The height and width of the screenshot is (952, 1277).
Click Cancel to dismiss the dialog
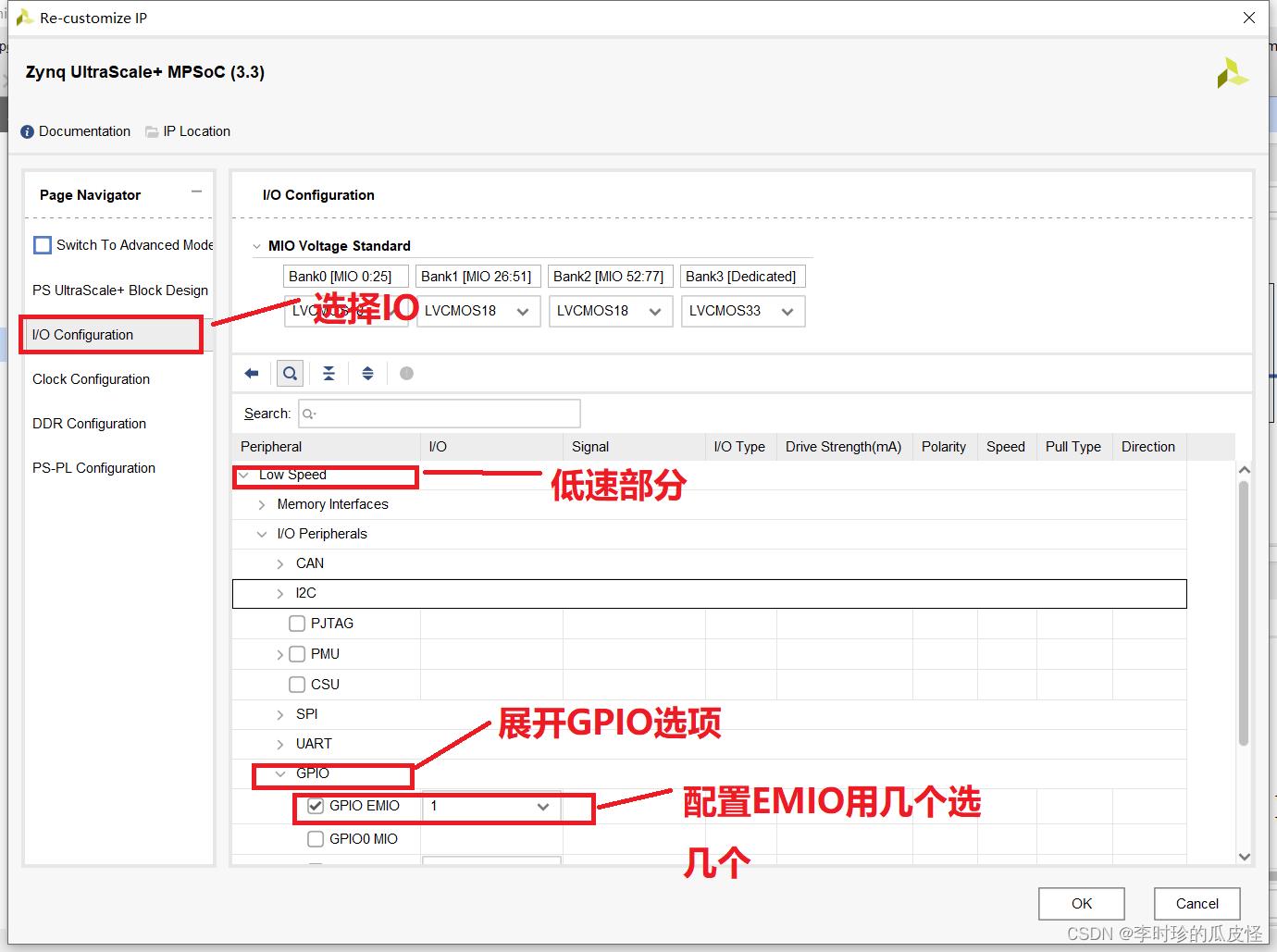tap(1196, 904)
